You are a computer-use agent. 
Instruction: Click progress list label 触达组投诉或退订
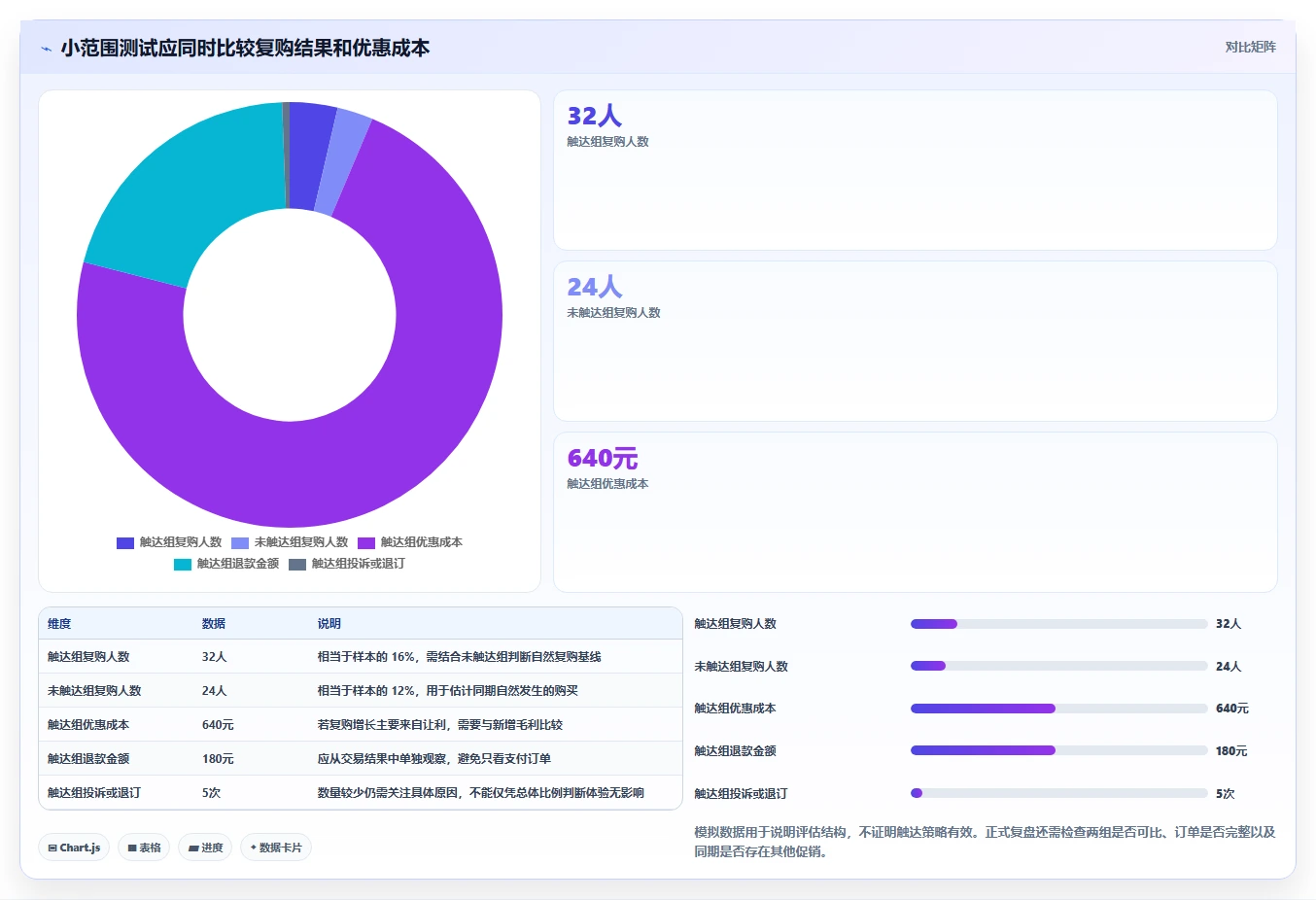741,794
